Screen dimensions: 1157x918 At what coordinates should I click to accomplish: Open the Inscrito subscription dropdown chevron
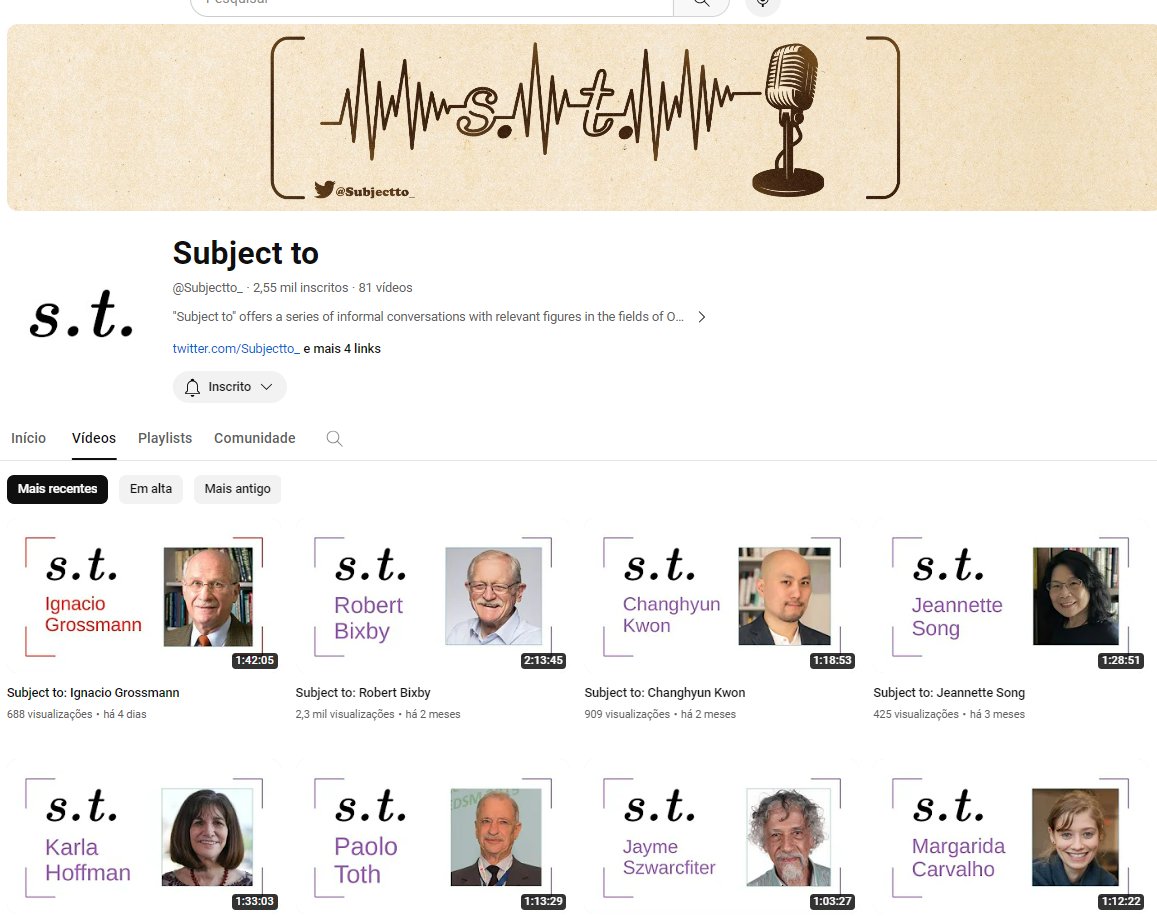pyautogui.click(x=266, y=387)
